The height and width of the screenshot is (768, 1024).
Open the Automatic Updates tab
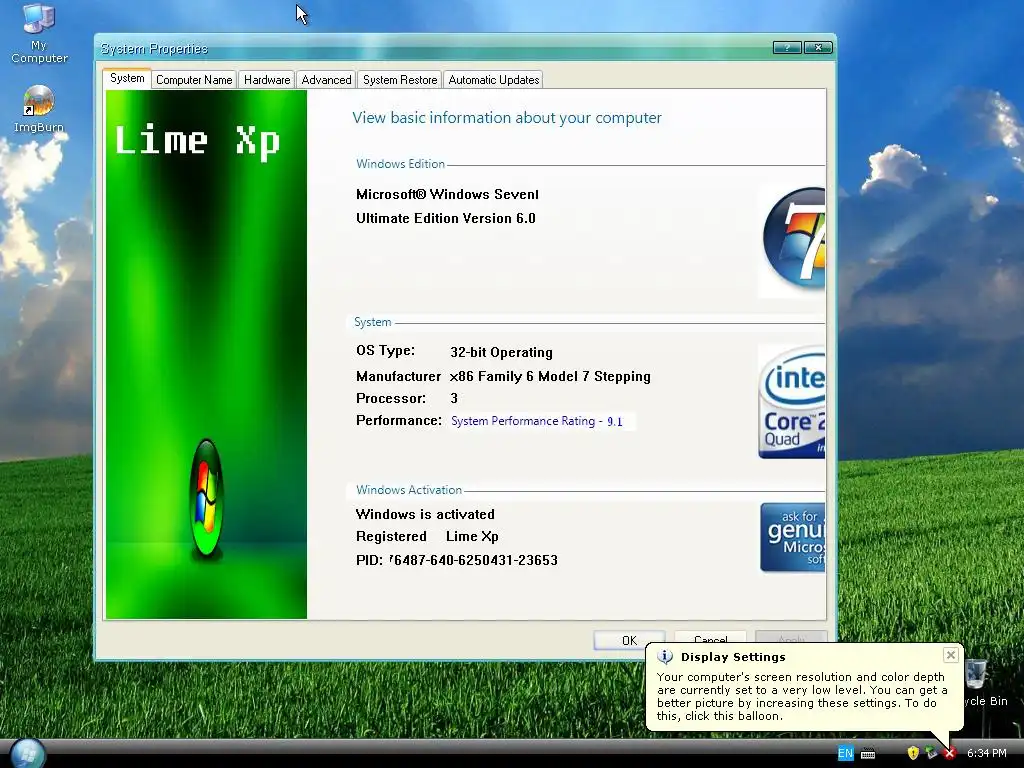click(494, 80)
